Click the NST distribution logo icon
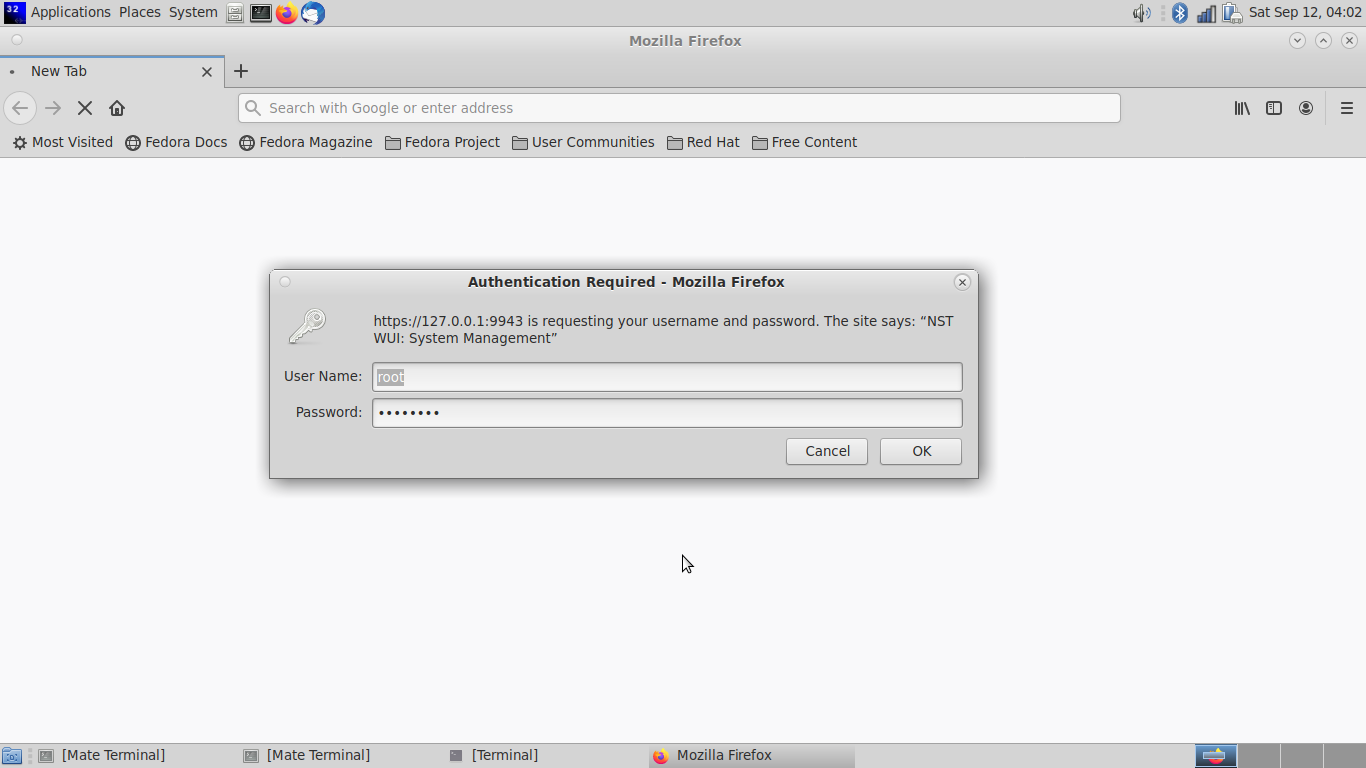1366x768 pixels. click(x=14, y=13)
